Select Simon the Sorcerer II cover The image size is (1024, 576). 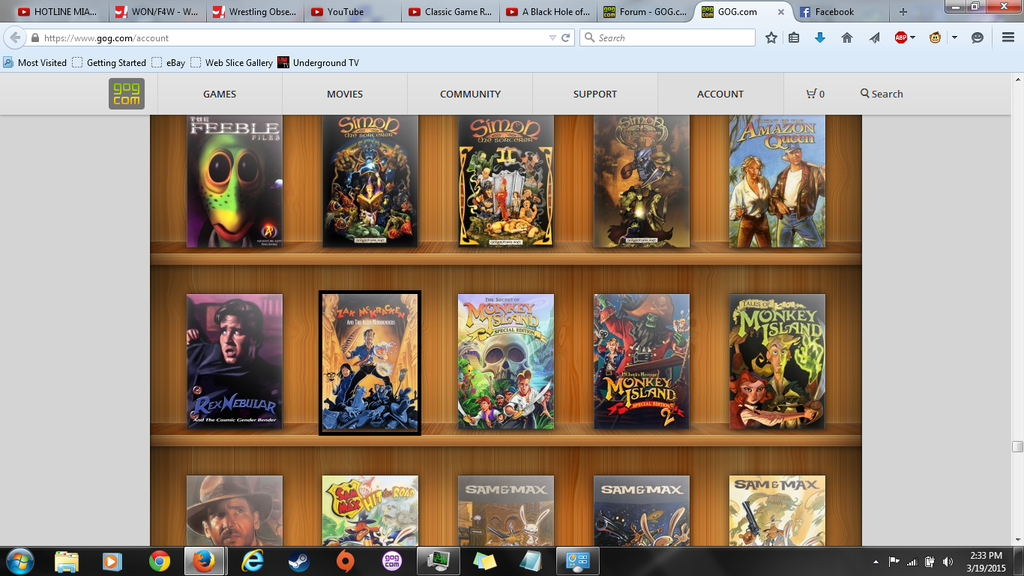pos(506,182)
